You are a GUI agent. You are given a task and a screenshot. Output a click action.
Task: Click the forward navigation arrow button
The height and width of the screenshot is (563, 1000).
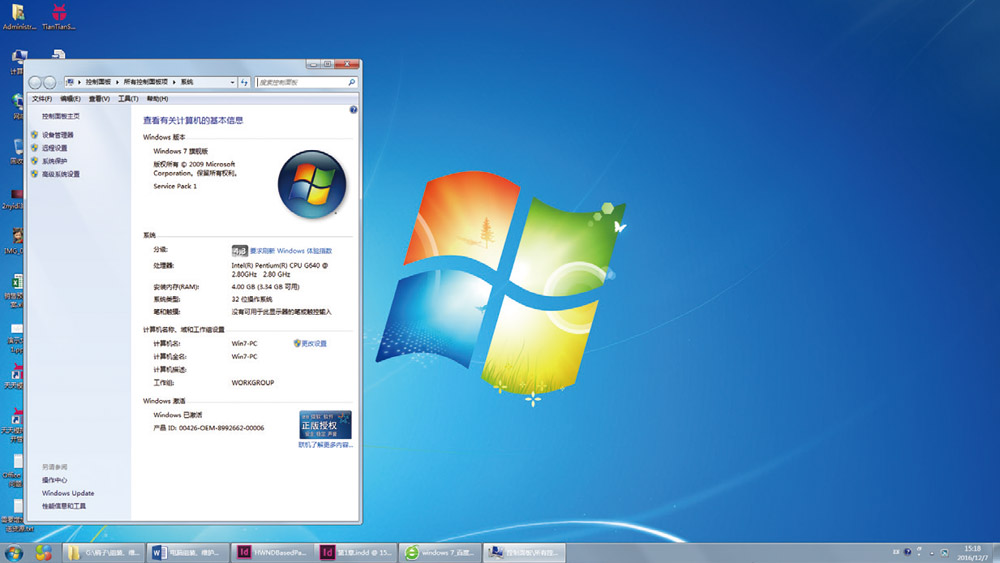point(50,82)
